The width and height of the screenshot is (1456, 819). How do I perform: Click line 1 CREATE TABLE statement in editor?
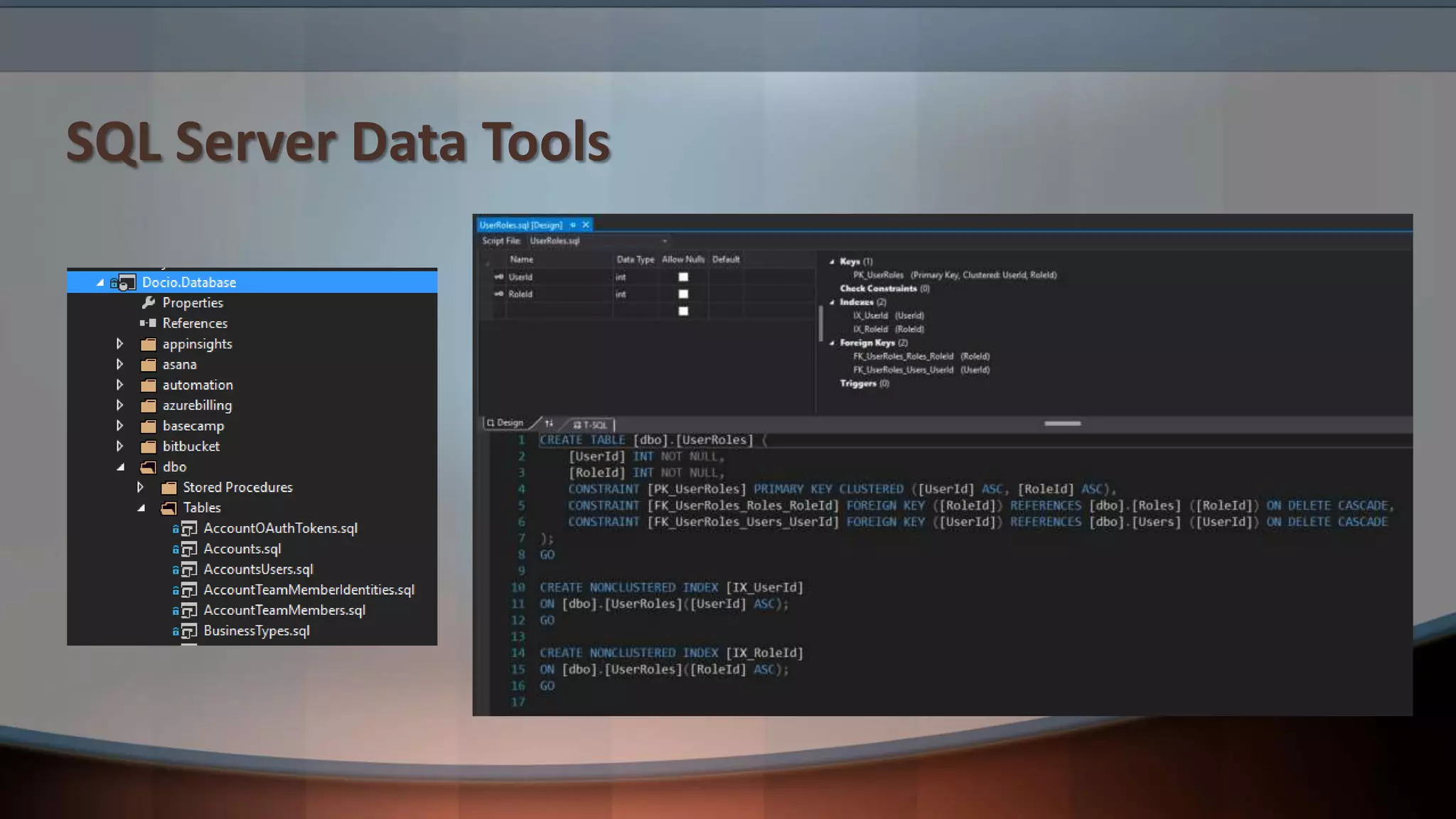653,440
